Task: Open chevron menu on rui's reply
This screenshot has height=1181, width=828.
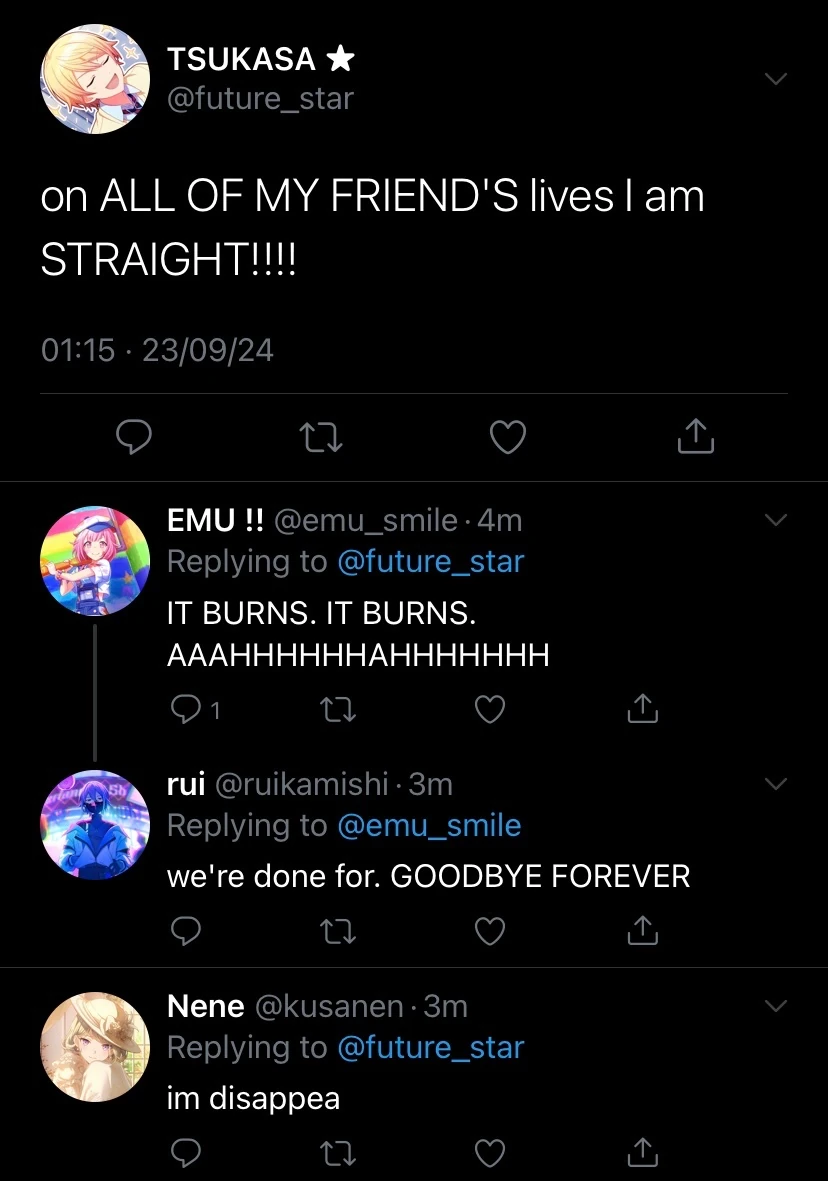Action: (776, 783)
